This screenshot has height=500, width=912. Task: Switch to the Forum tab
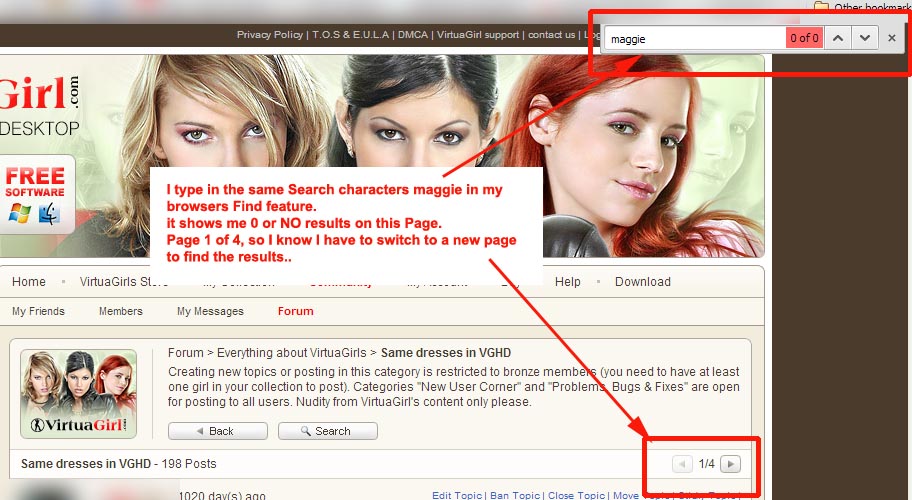[x=295, y=311]
